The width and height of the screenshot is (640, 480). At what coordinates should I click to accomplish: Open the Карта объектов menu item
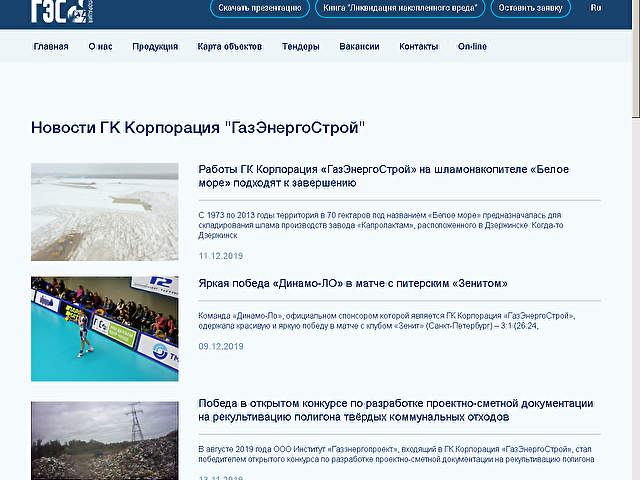click(229, 47)
